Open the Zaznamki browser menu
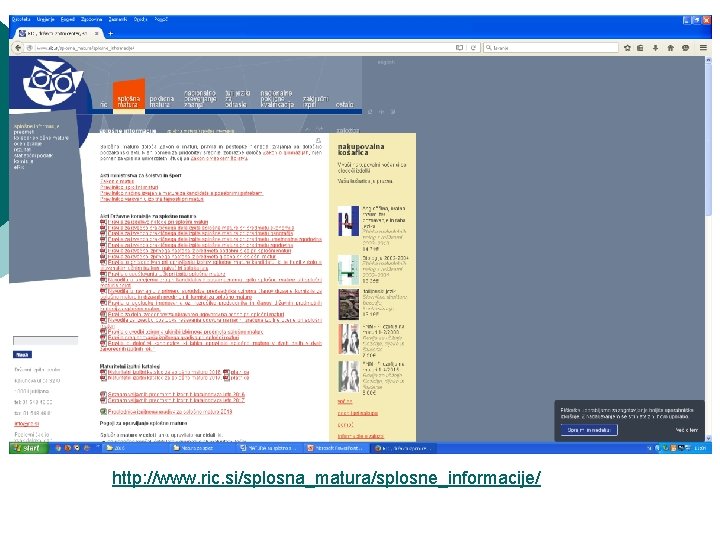The width and height of the screenshot is (720, 540). pyautogui.click(x=118, y=19)
